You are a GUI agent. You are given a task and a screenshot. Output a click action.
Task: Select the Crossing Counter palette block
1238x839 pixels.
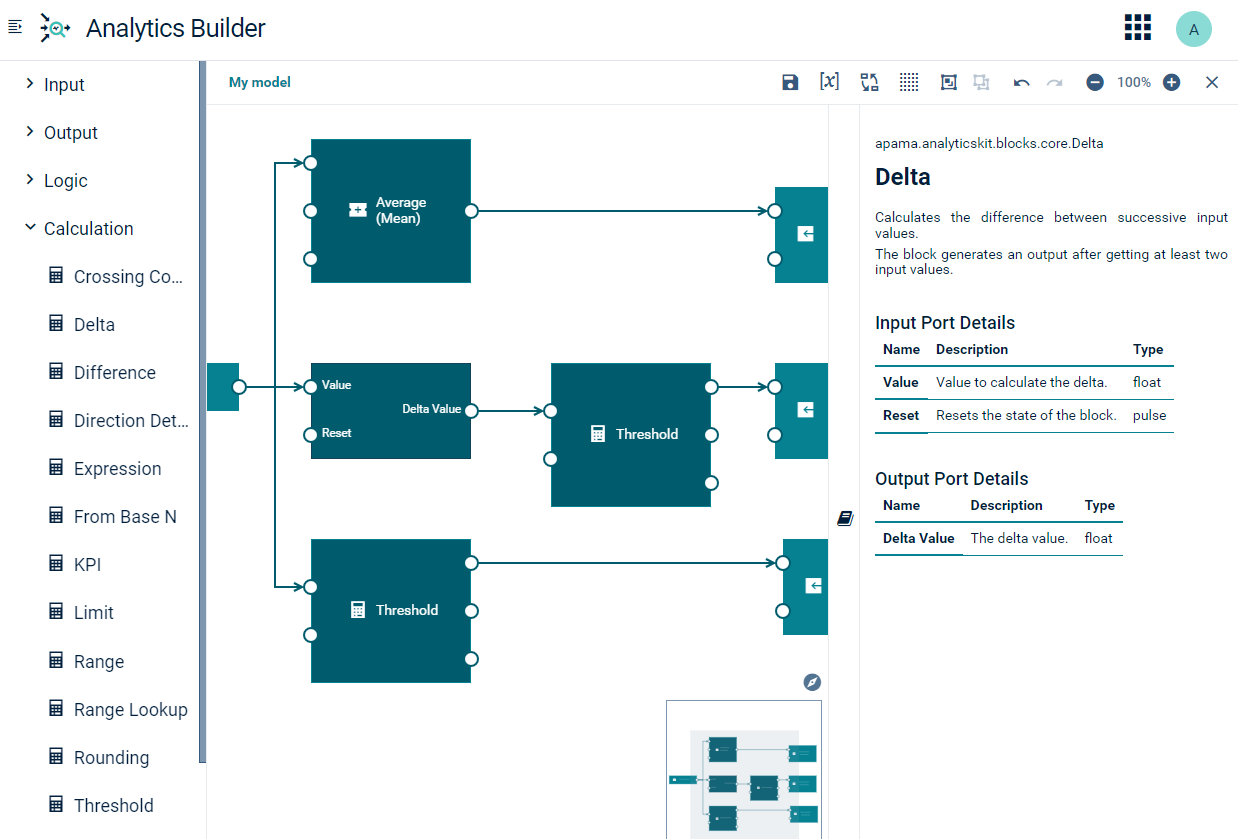(117, 277)
